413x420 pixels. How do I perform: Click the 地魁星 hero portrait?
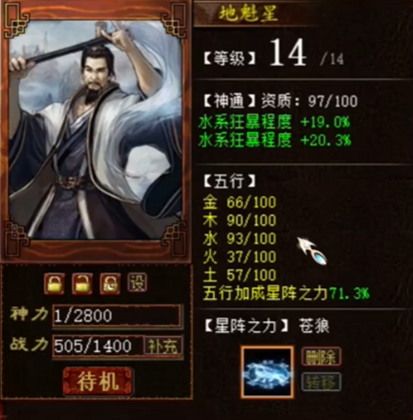pos(96,130)
